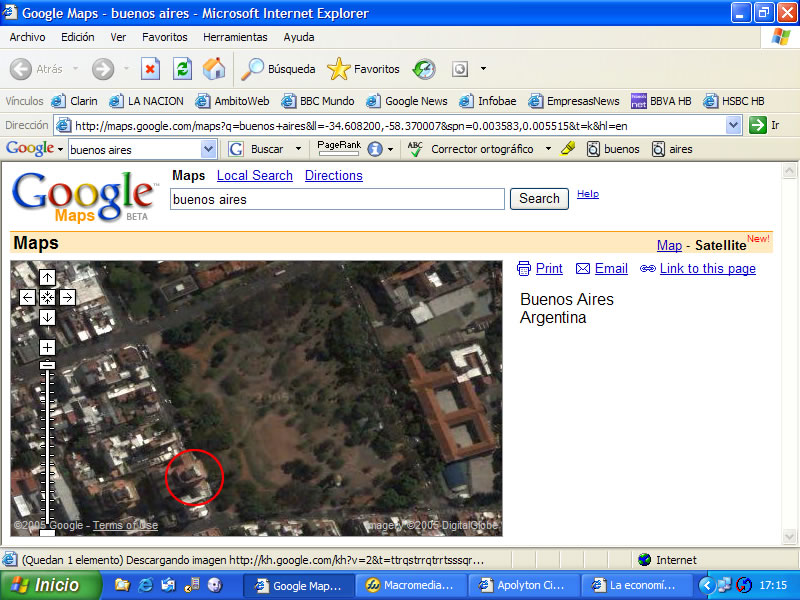This screenshot has width=800, height=600.
Task: Open Link to this page
Action: point(707,268)
